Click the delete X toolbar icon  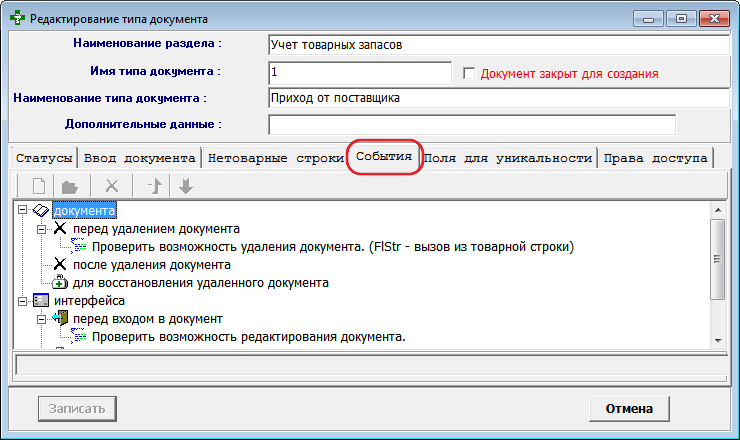[x=112, y=186]
